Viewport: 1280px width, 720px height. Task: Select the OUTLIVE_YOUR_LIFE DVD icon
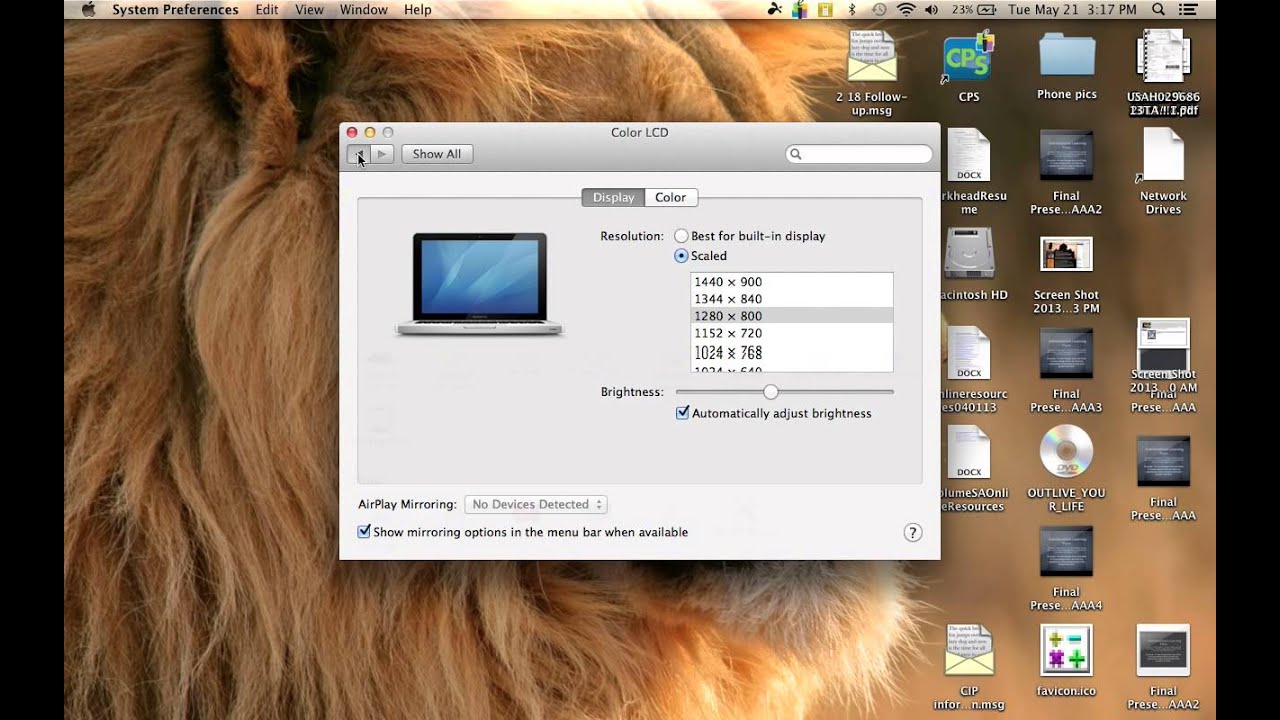(1066, 452)
